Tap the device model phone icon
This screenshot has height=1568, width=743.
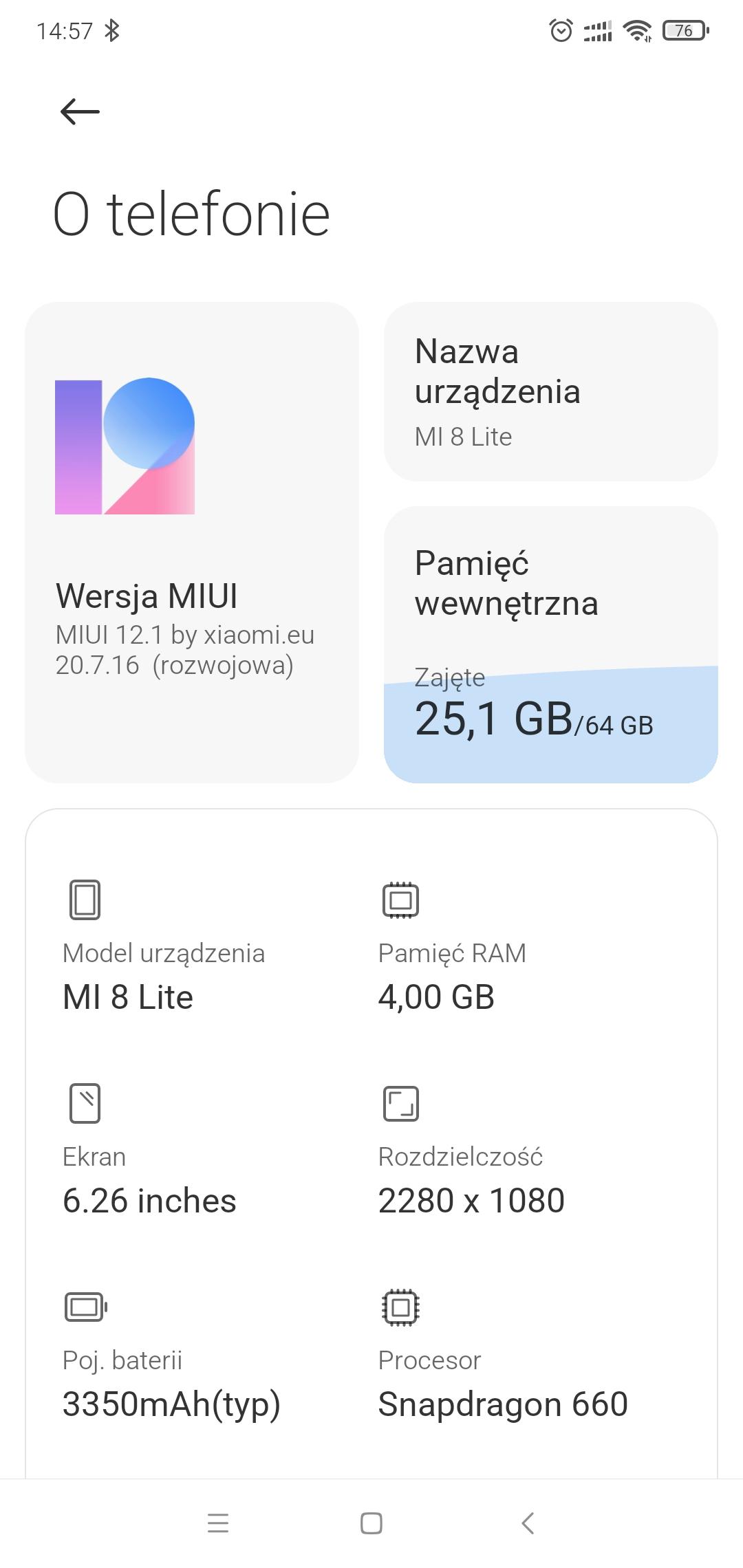(x=85, y=900)
